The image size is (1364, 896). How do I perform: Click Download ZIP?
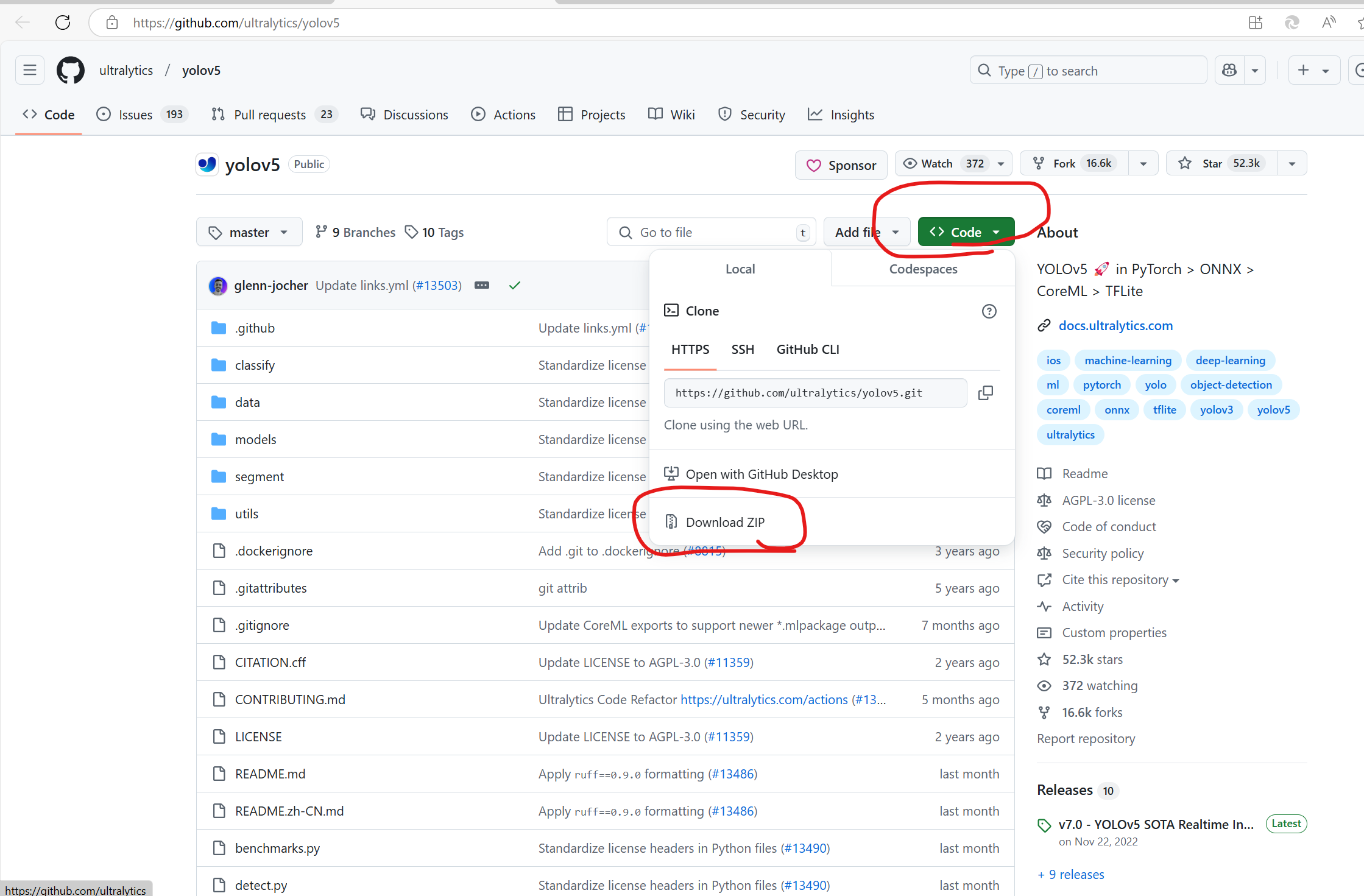(x=724, y=522)
